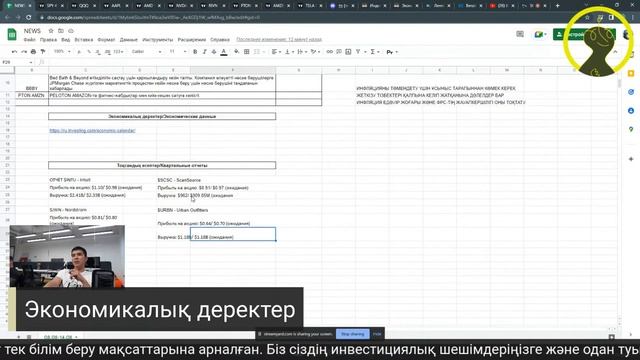Star the NEWS document
This screenshot has width=640, height=360.
click(x=51, y=31)
